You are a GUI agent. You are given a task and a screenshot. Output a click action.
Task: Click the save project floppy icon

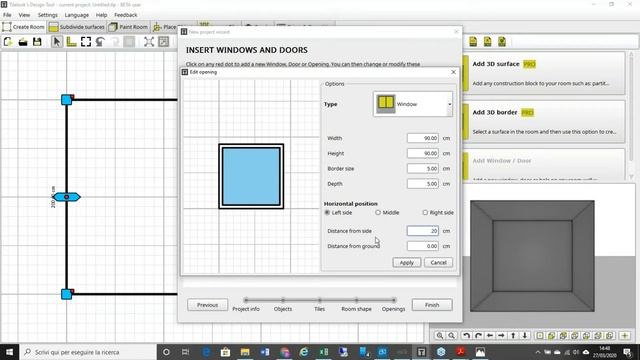pyautogui.click(x=37, y=42)
